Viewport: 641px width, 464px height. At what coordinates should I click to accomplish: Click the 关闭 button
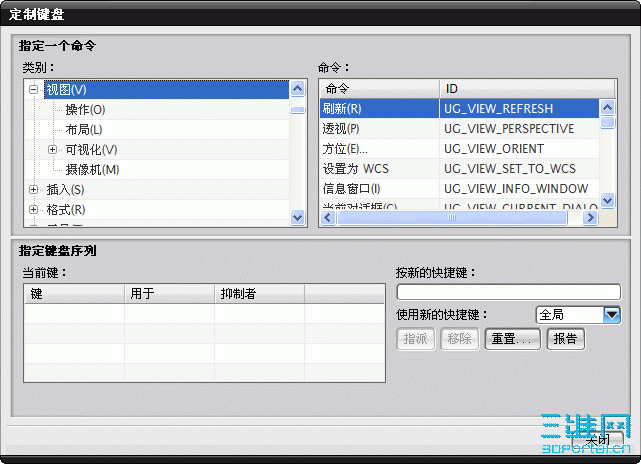(x=598, y=441)
